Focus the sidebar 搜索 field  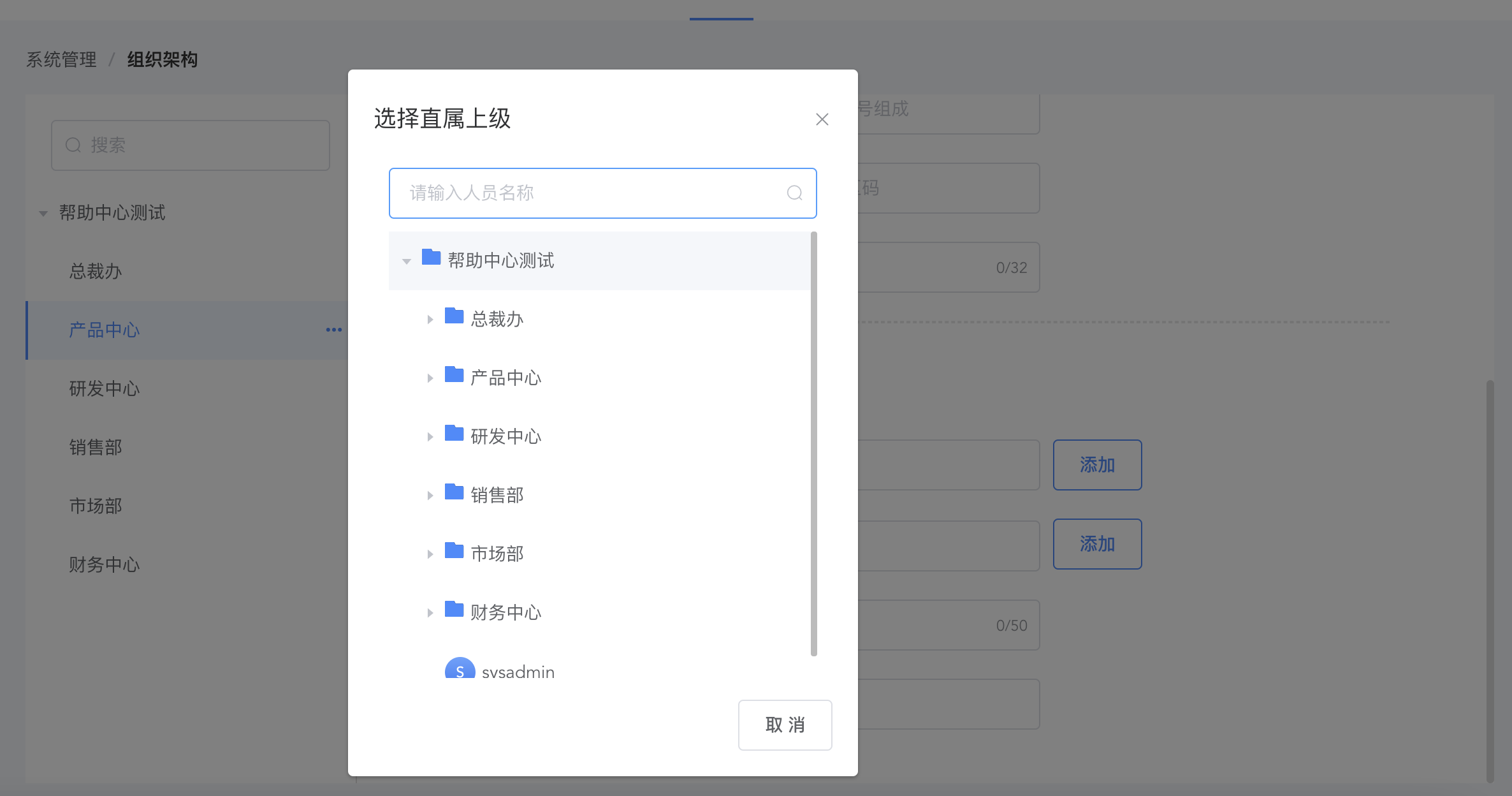coord(191,145)
